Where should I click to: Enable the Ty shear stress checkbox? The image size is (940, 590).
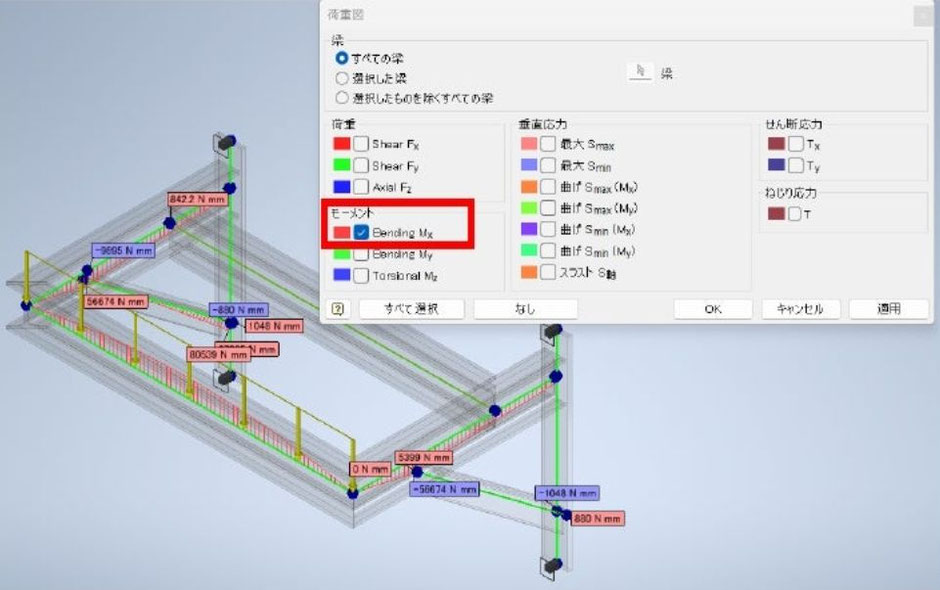(x=796, y=165)
